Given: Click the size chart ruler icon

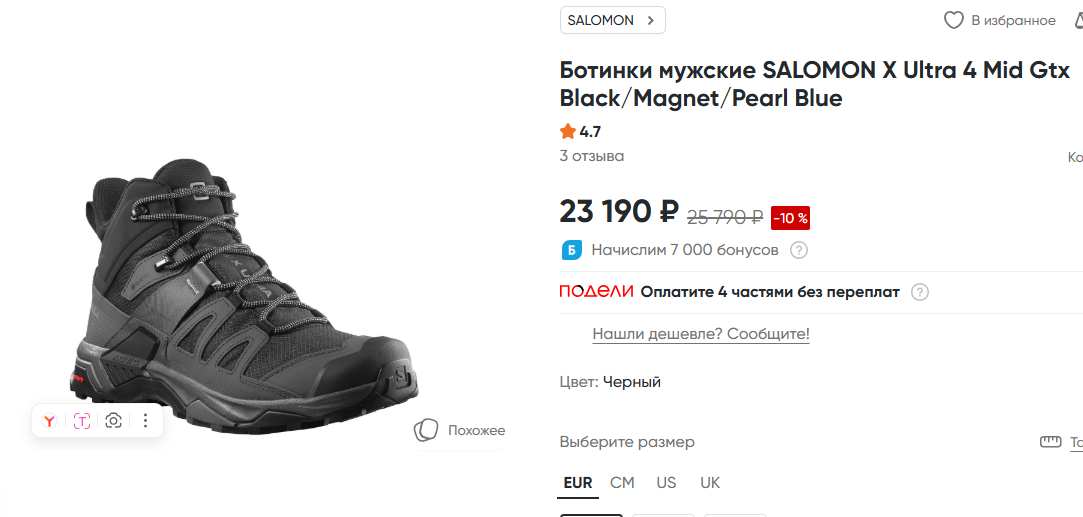Looking at the screenshot, I should (x=1050, y=442).
